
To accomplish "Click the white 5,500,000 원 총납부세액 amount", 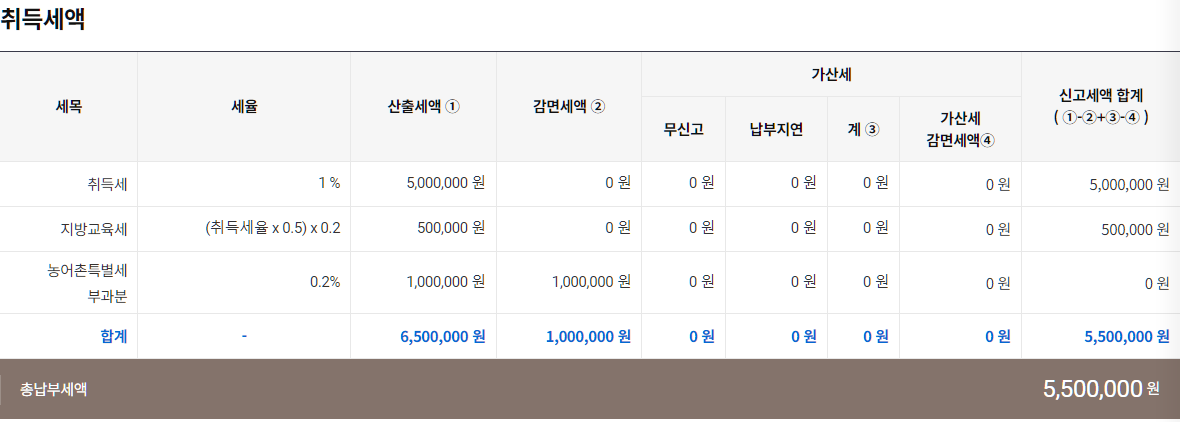I will coord(1101,388).
